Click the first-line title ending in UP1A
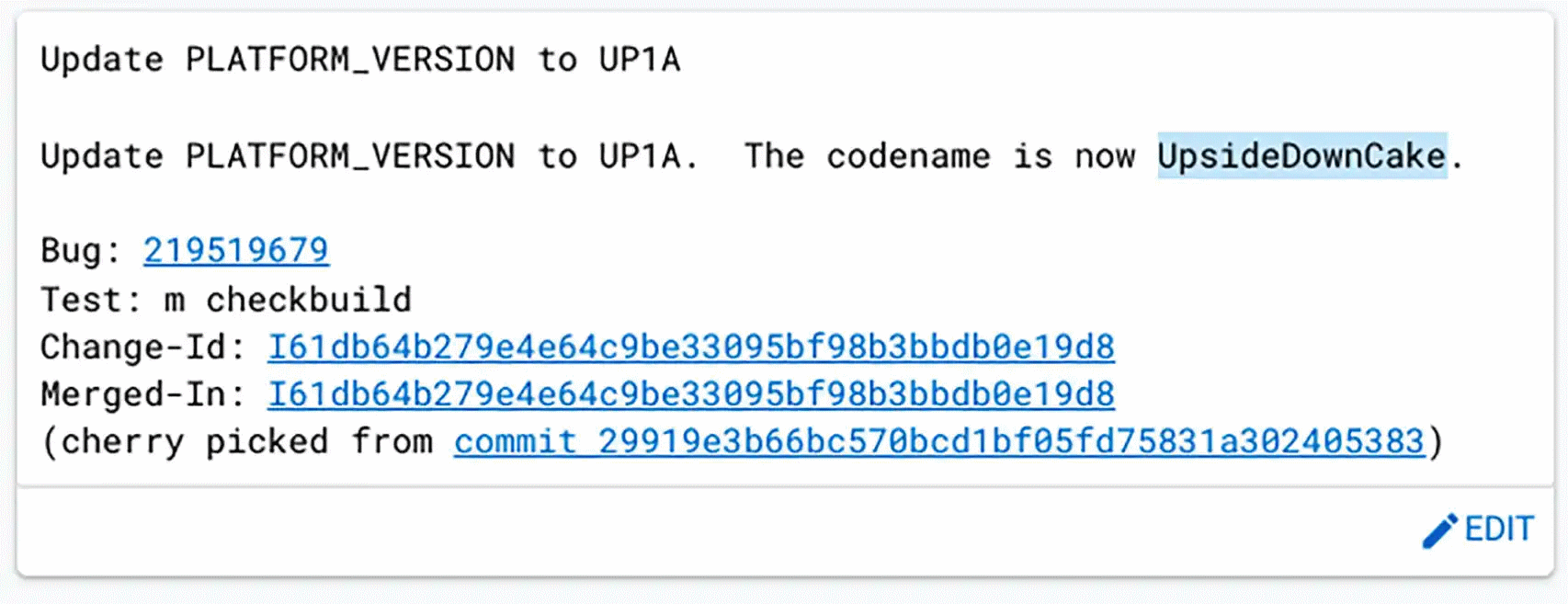The width and height of the screenshot is (1568, 604). tap(360, 60)
